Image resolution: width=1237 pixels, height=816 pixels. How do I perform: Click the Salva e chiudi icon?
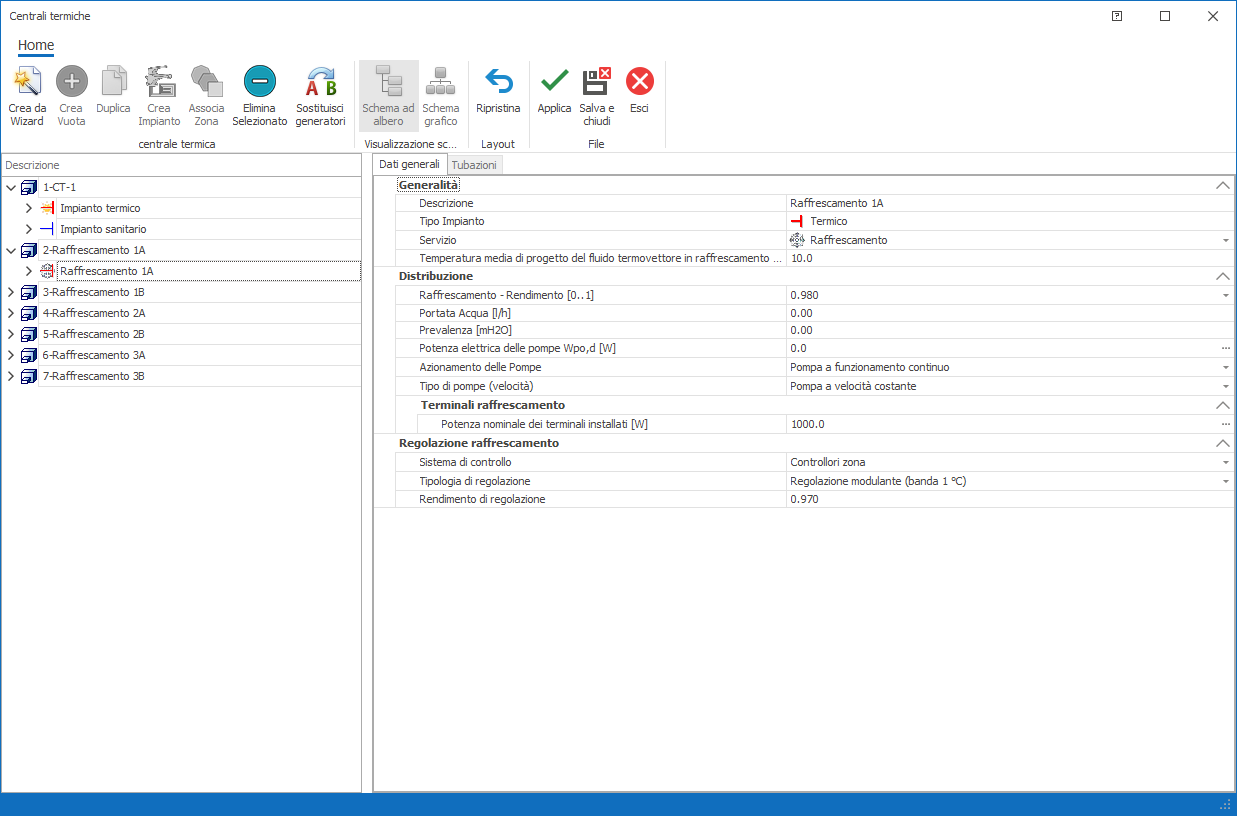597,82
